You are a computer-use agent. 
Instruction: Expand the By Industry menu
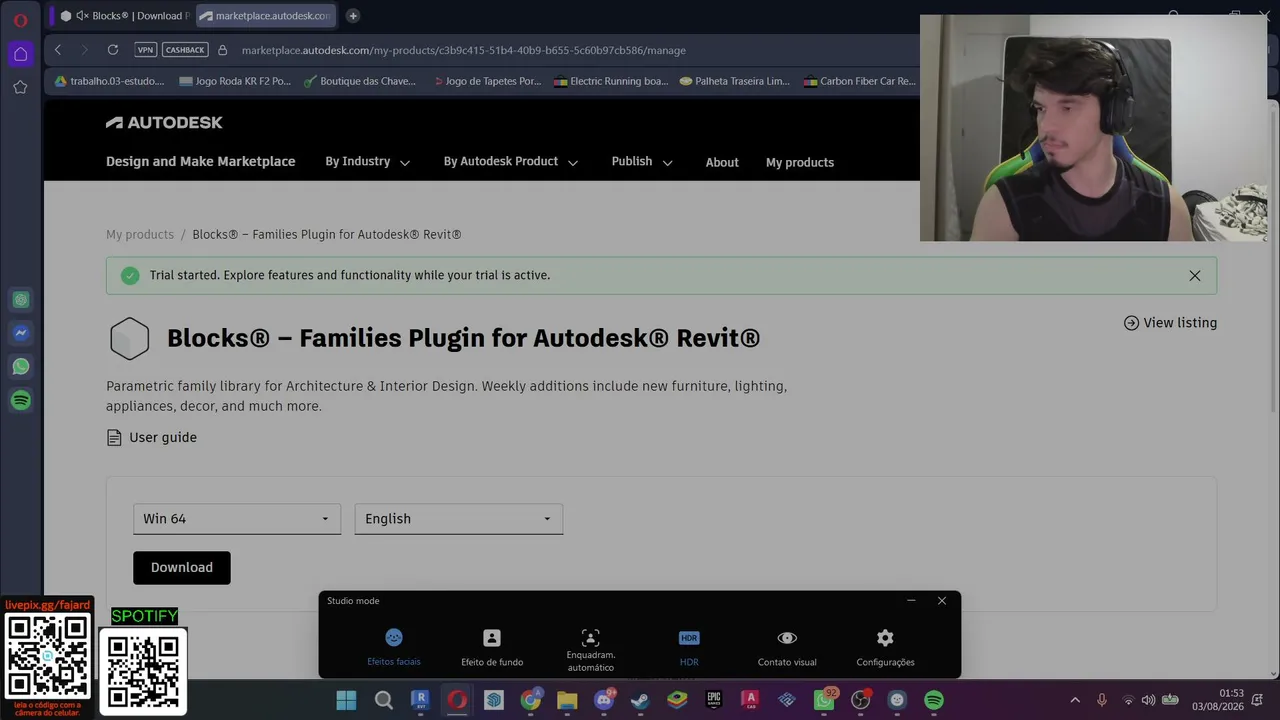coord(367,162)
